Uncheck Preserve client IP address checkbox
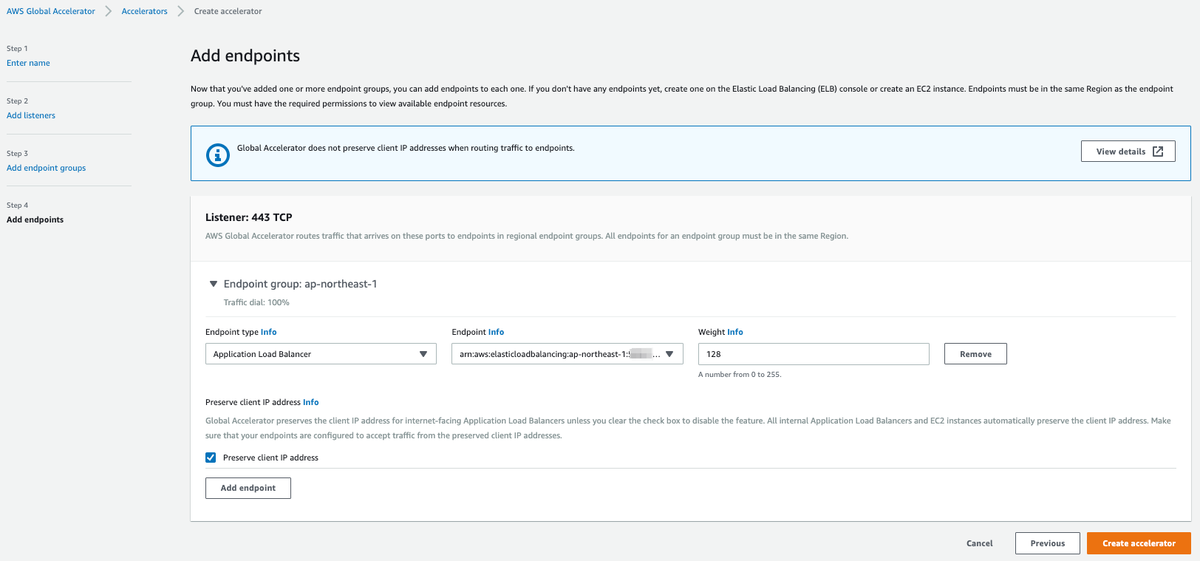1200x561 pixels. [x=210, y=457]
